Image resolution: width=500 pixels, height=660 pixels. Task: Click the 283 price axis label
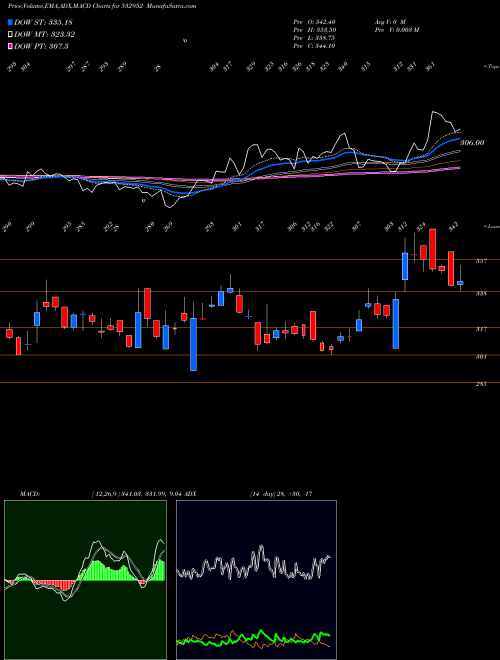[x=481, y=384]
